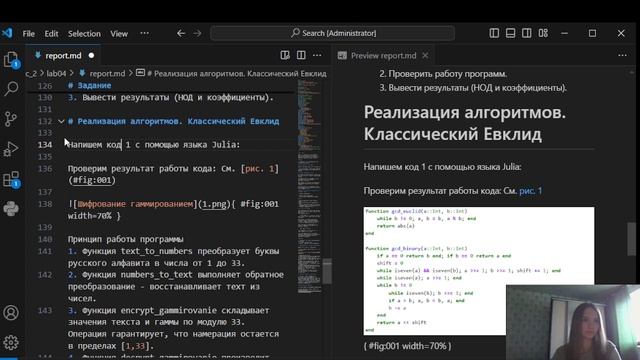
Task: Open editor More Actions ellipsis
Action: coord(317,55)
